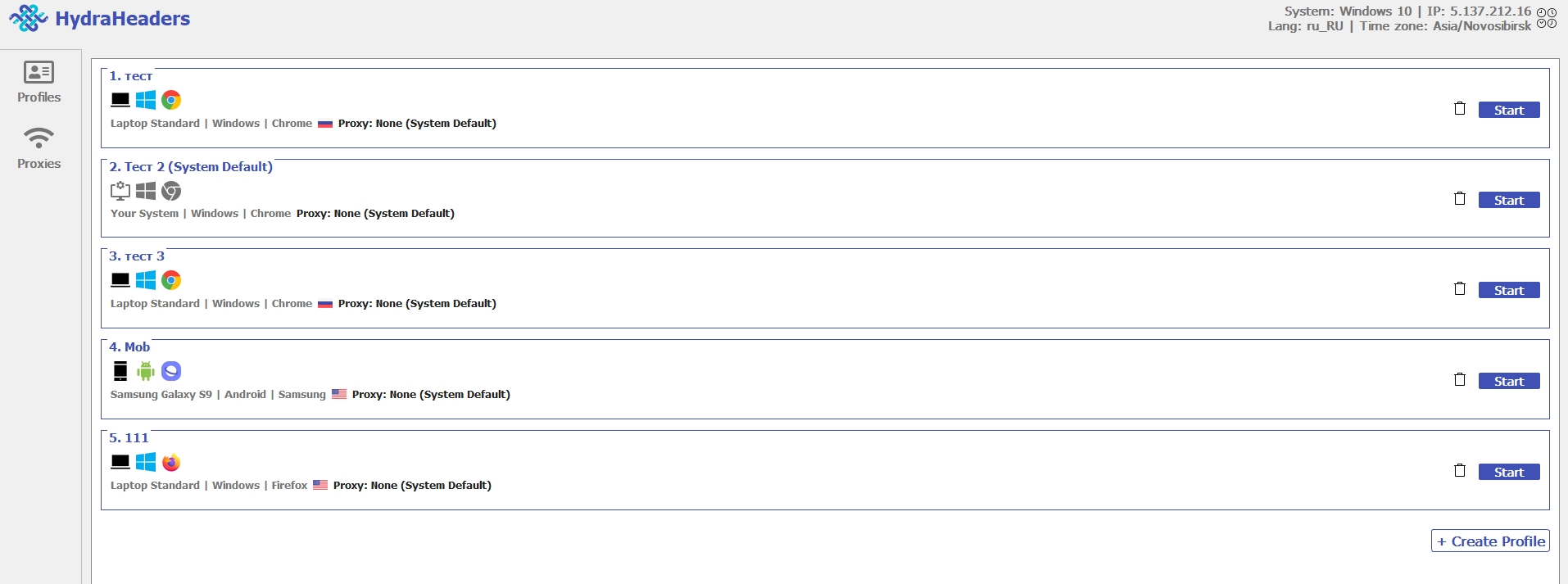This screenshot has height=584, width=1568.
Task: Click the owl eyes icon near IP info
Action: [x=1547, y=17]
